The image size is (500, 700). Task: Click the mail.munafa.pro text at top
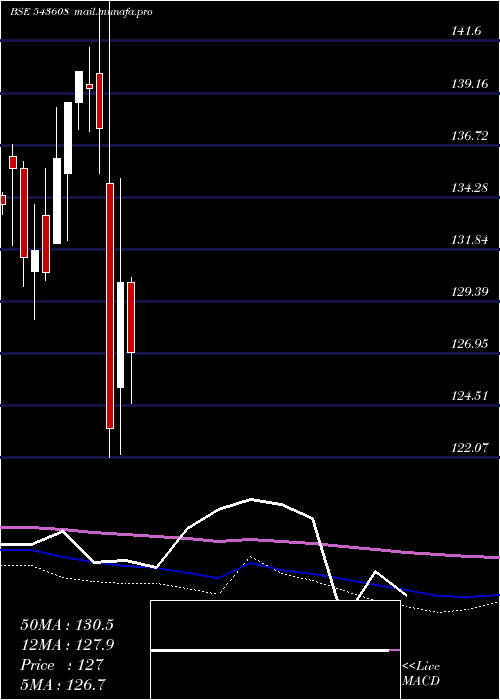click(x=112, y=12)
